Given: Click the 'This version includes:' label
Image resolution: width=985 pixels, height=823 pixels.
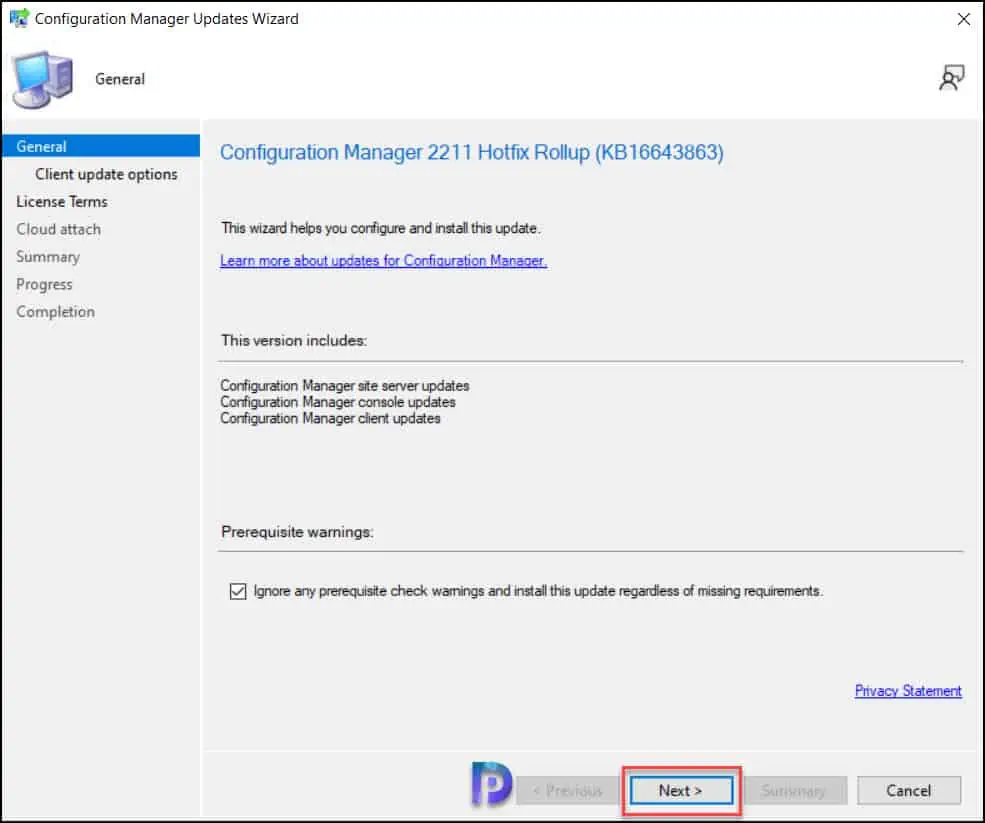Looking at the screenshot, I should (x=293, y=341).
